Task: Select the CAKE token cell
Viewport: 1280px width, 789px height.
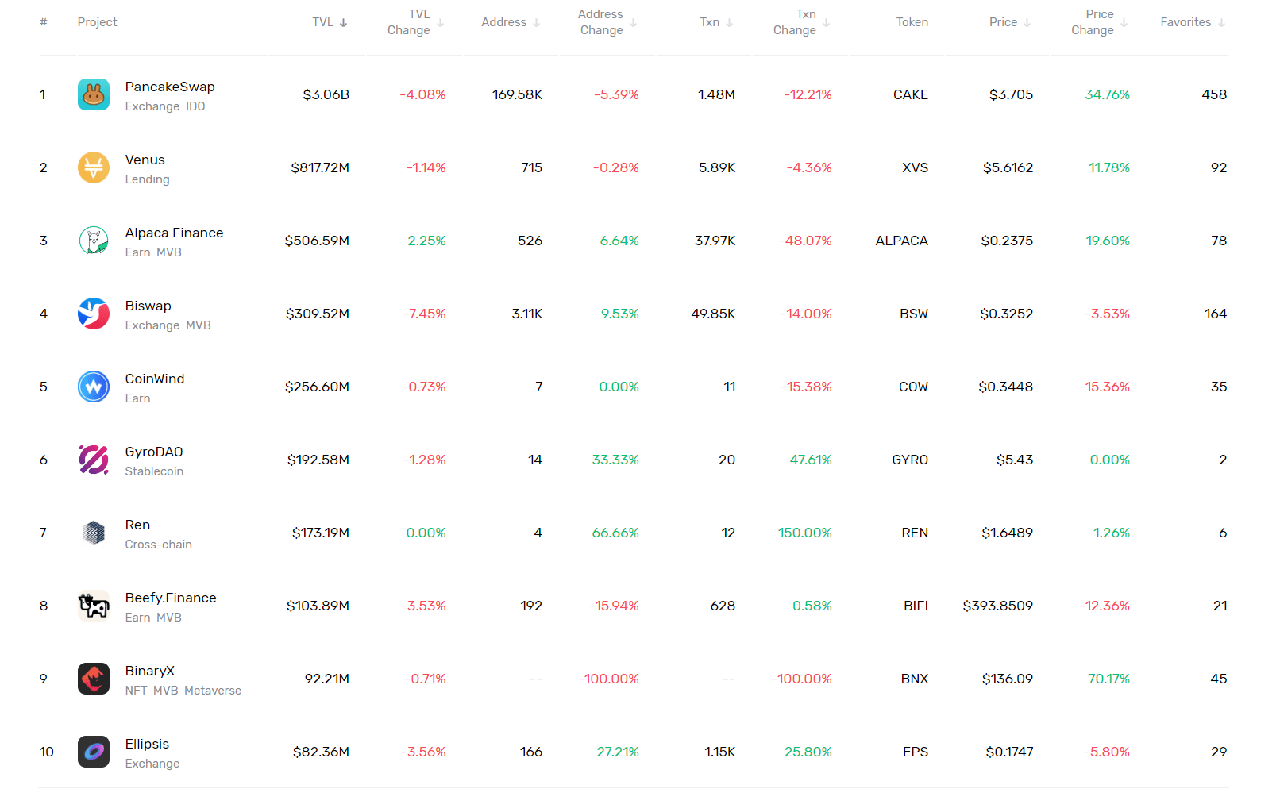Action: click(910, 95)
